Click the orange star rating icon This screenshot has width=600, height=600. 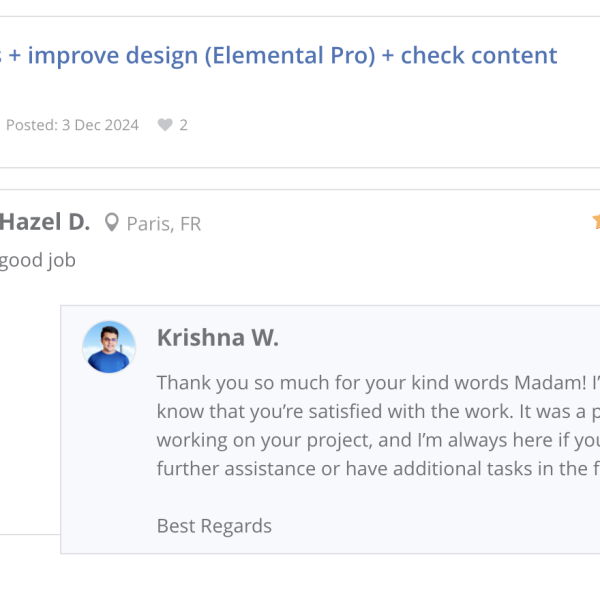pos(596,222)
